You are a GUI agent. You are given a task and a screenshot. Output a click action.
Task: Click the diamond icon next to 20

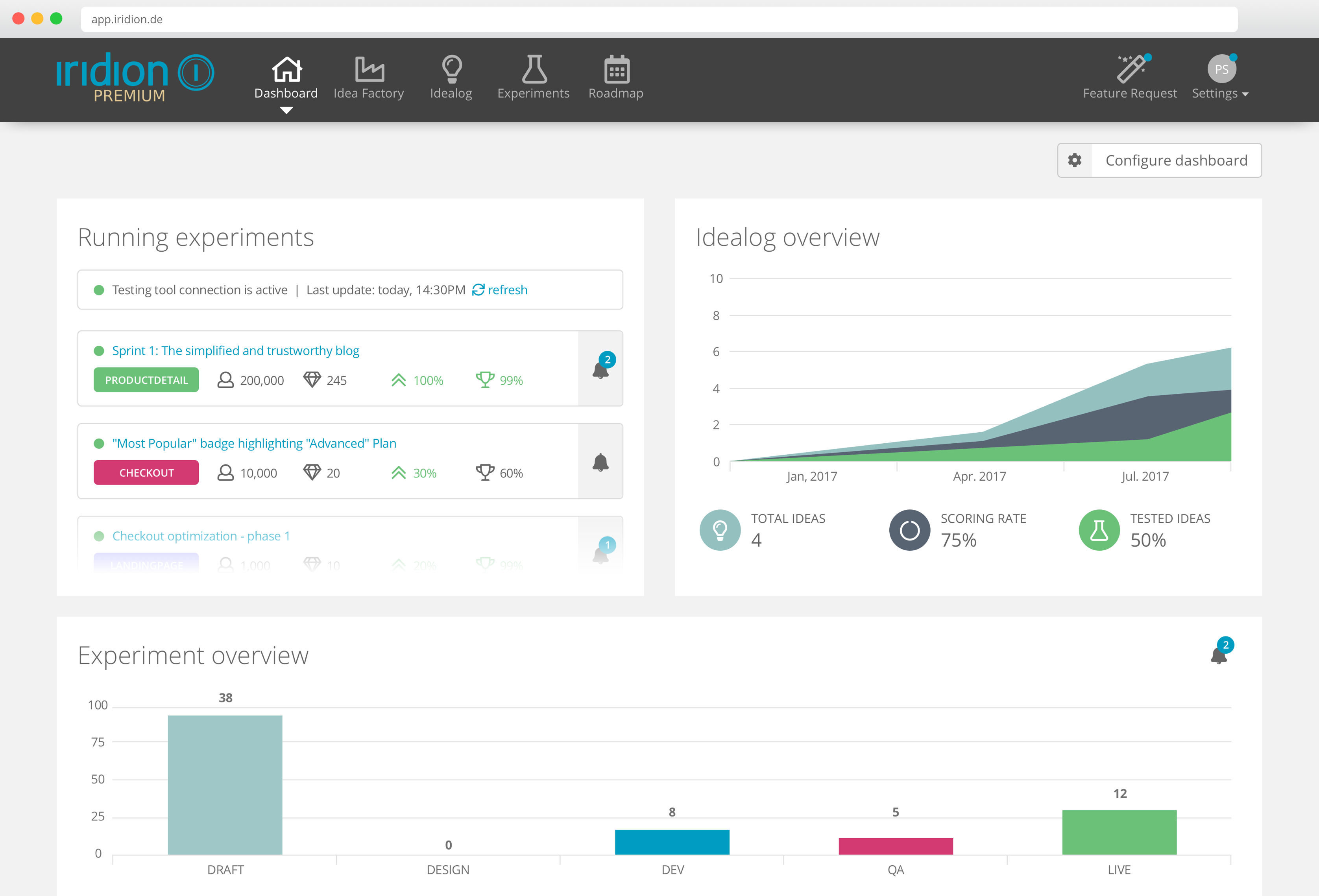click(312, 472)
